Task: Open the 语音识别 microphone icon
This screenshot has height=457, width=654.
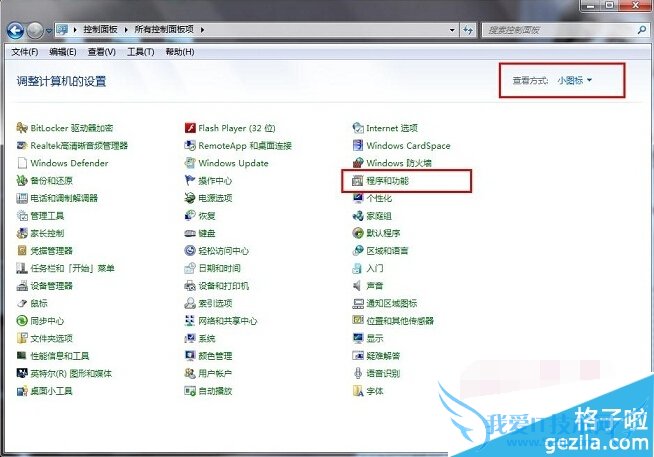Action: (x=358, y=373)
